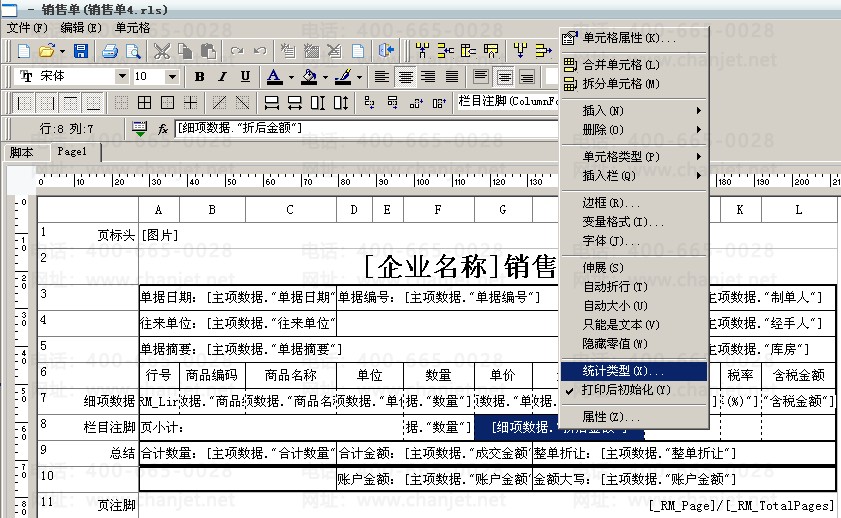841x518 pixels.
Task: Choose 合并单元格(L) in the menu
Action: click(620, 65)
